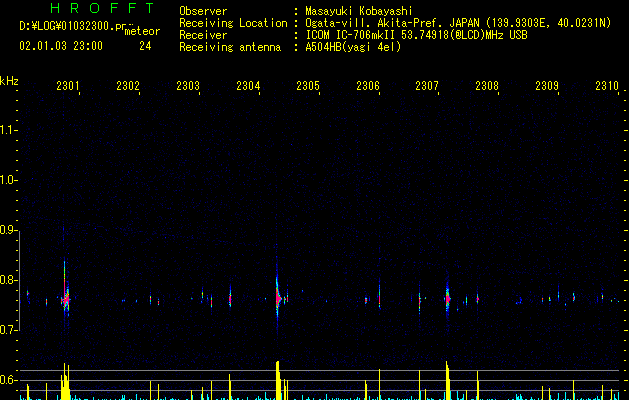Click the Receiving Location label
Screen dimensions: 629x400
click(233, 23)
